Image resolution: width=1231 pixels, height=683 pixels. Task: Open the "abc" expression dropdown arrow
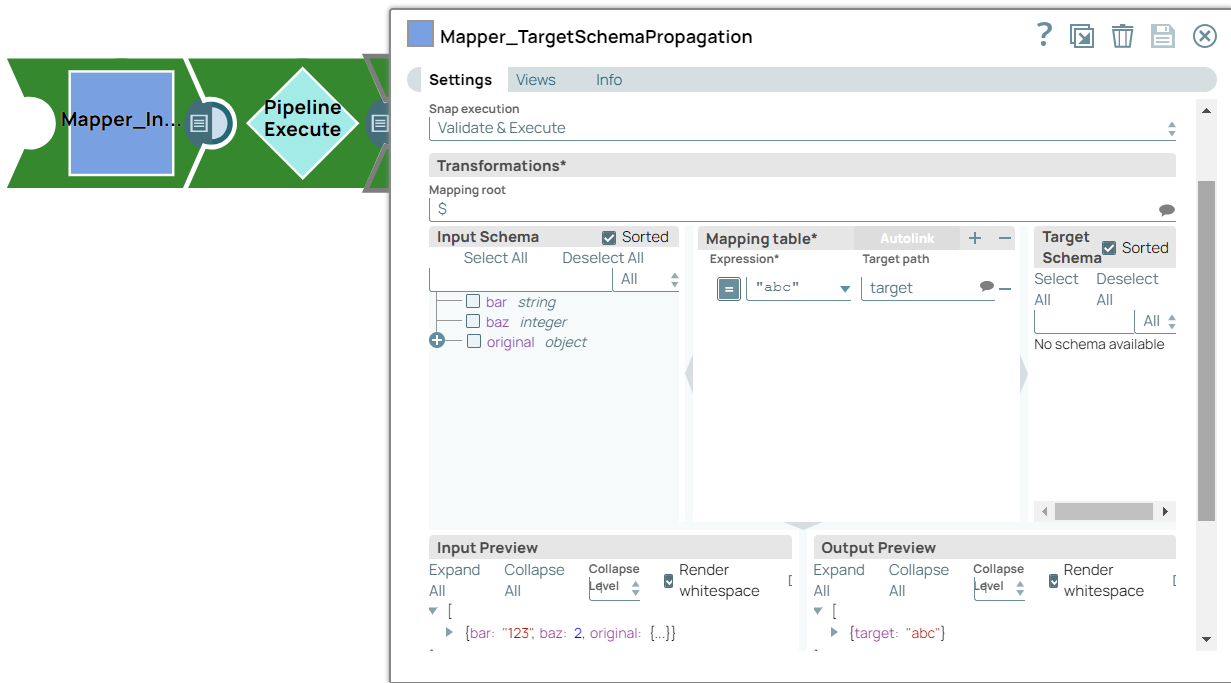click(x=844, y=289)
